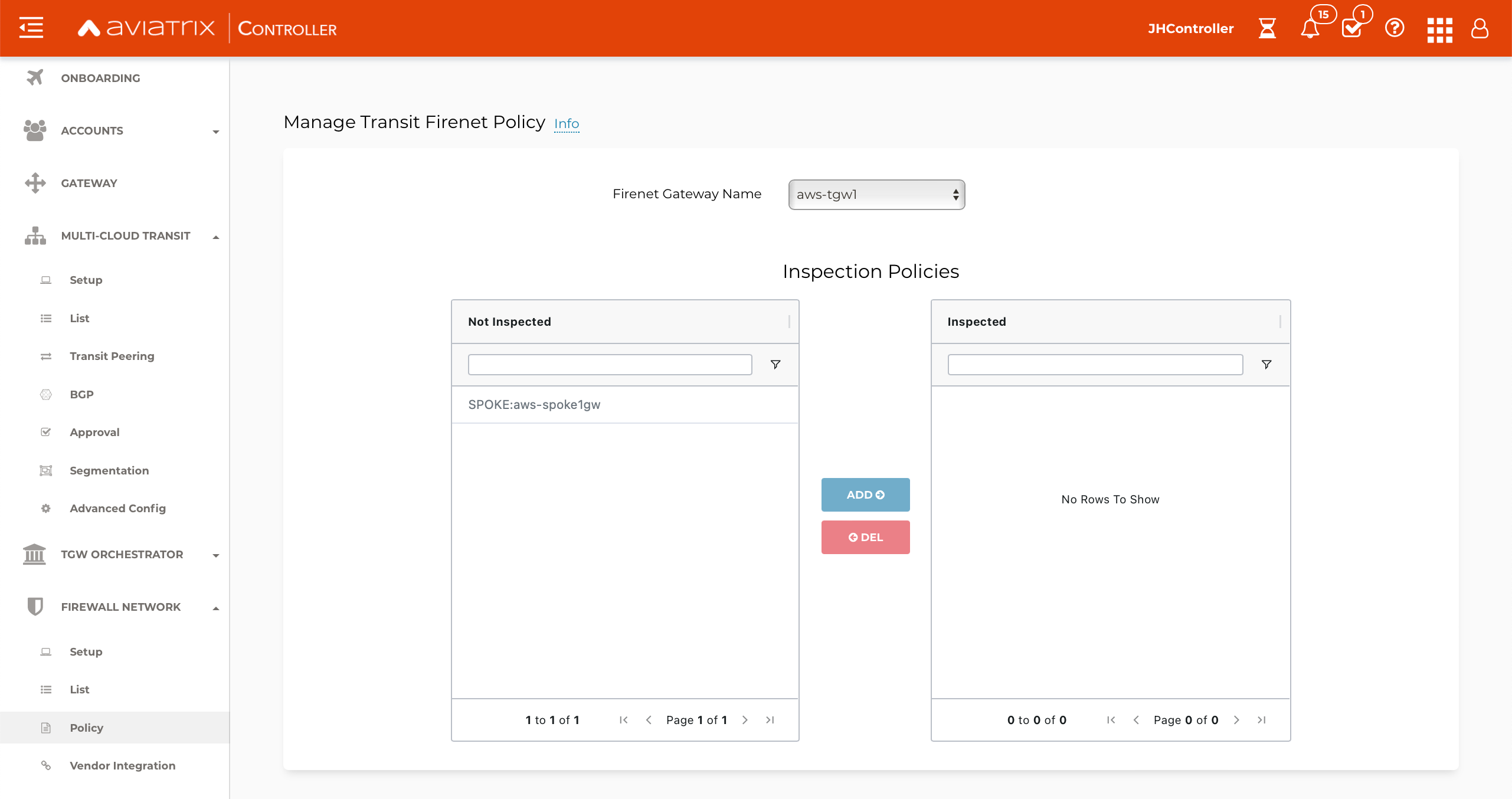The image size is (1512, 799).
Task: Open the filter funnel for Not Inspected list
Action: (775, 364)
